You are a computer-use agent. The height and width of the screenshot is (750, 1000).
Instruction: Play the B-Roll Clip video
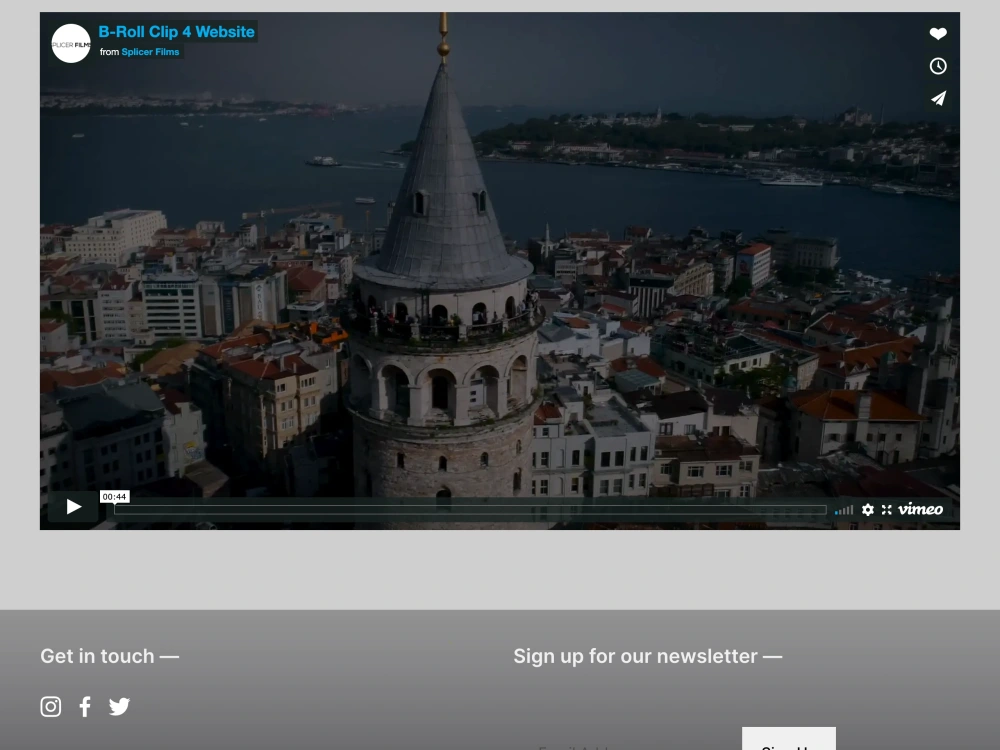[x=73, y=507]
